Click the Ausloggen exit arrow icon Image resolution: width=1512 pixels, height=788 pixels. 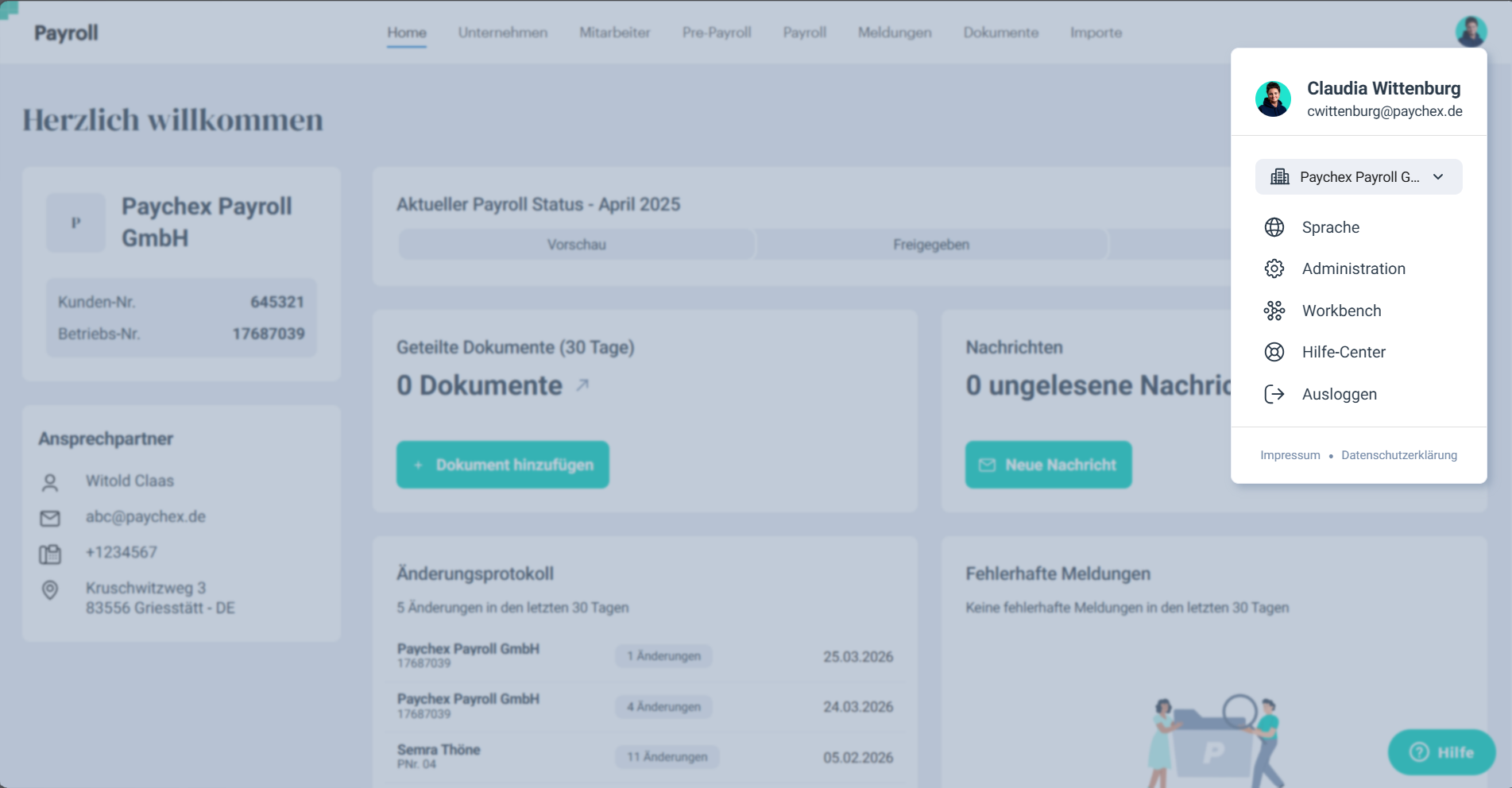[1274, 394]
